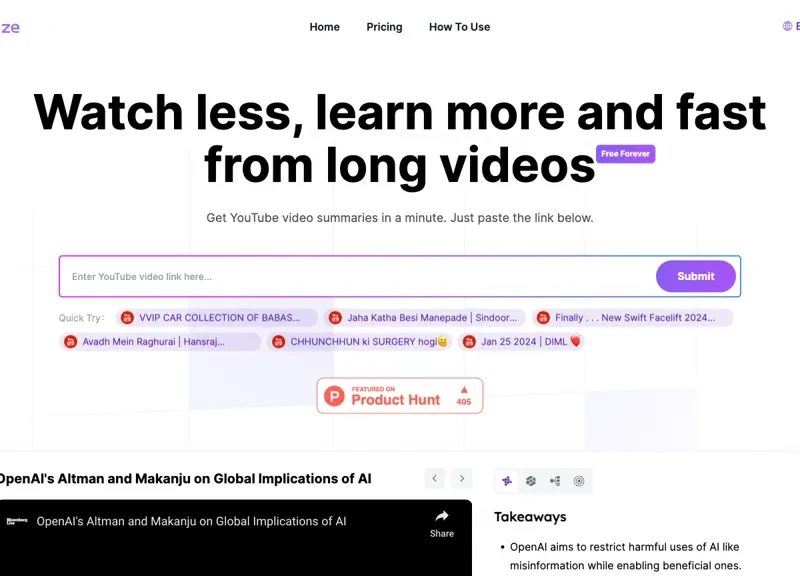Select the target view icon in the takeaways toolbar

coord(579,481)
